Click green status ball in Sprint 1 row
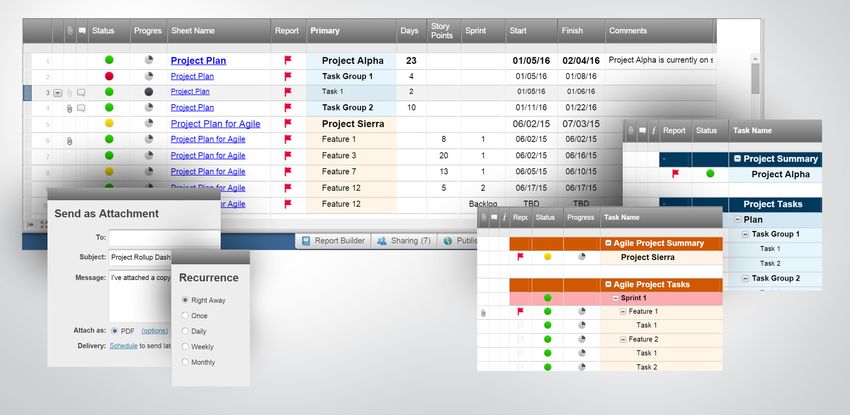The height and width of the screenshot is (415, 850). point(548,298)
